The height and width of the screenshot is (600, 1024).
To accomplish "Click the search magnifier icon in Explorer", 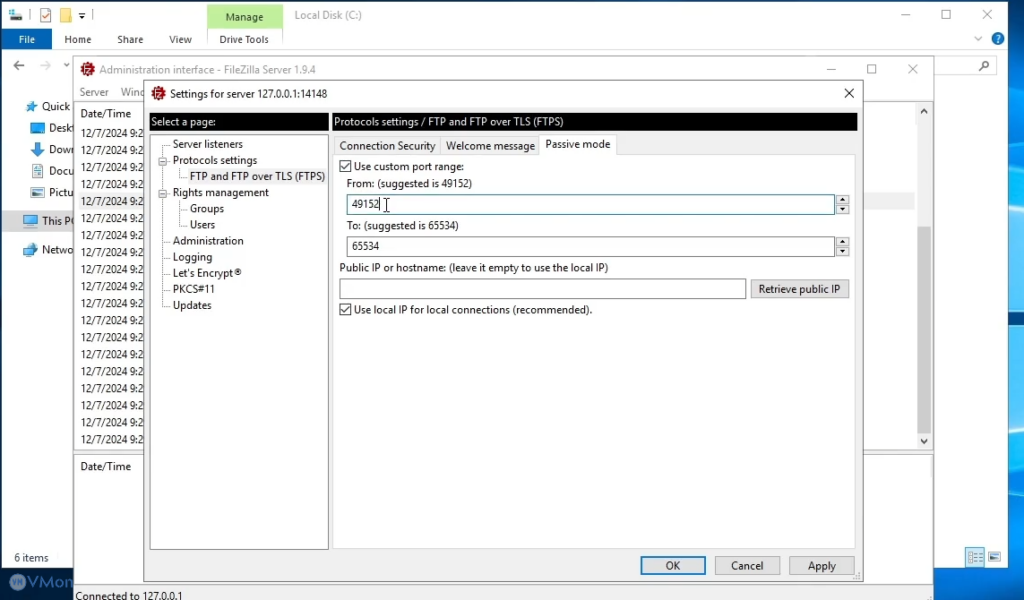I will (x=985, y=66).
